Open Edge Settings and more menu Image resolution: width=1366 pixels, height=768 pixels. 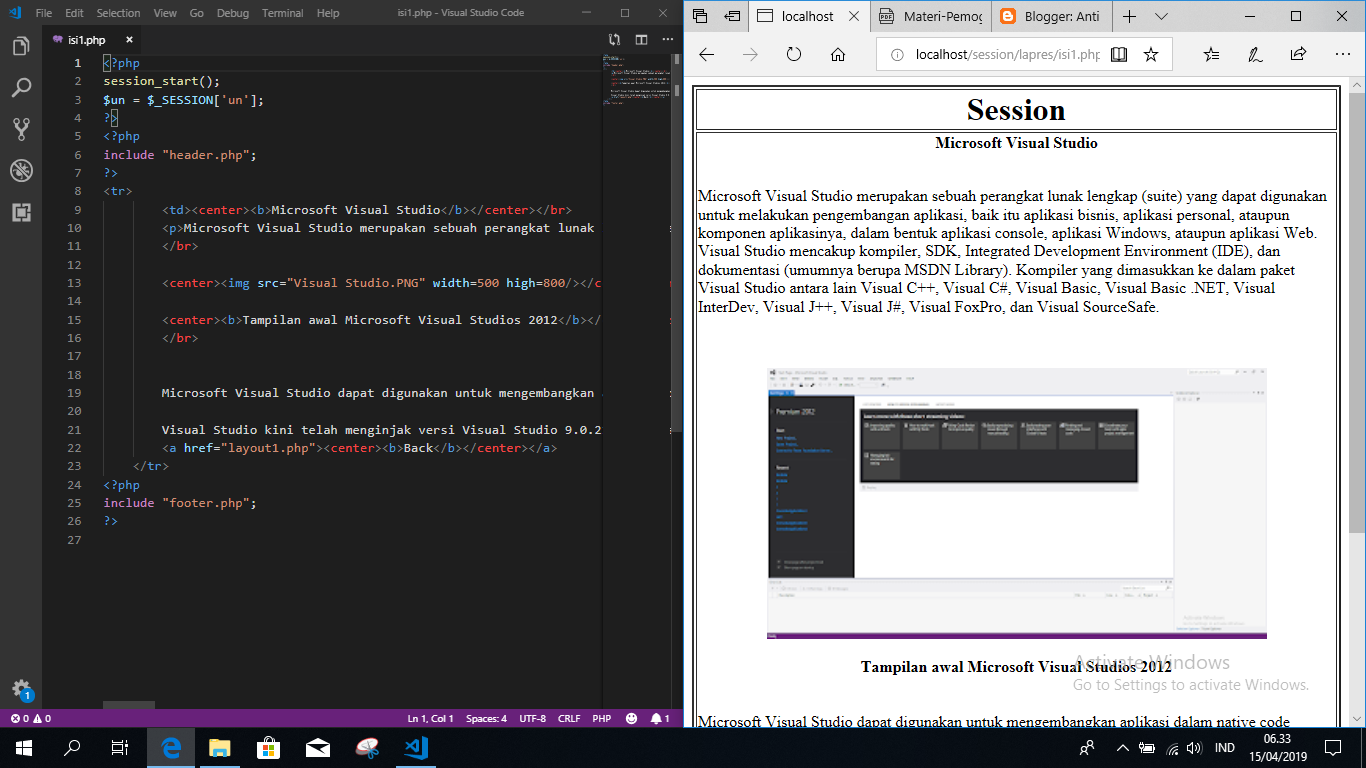[1341, 54]
